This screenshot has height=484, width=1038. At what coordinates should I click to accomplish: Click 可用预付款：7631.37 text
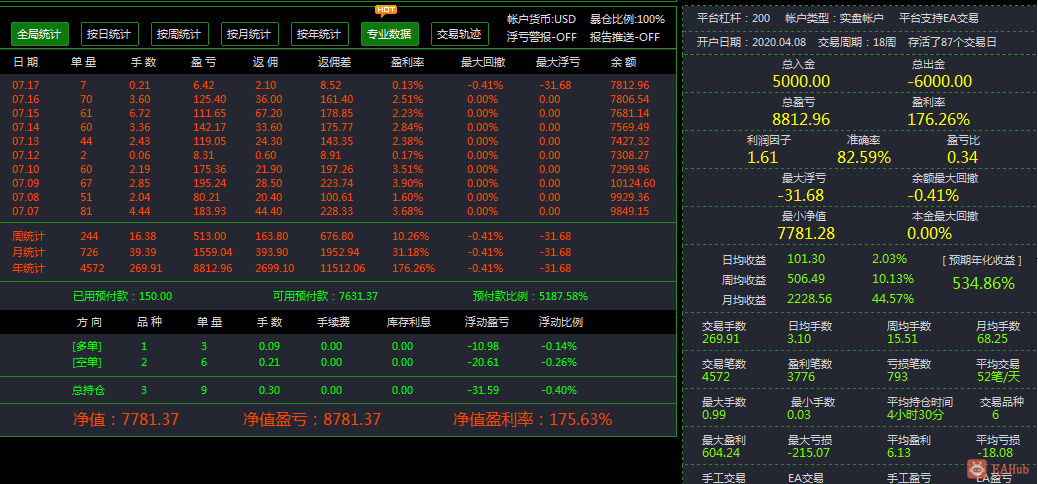click(325, 296)
